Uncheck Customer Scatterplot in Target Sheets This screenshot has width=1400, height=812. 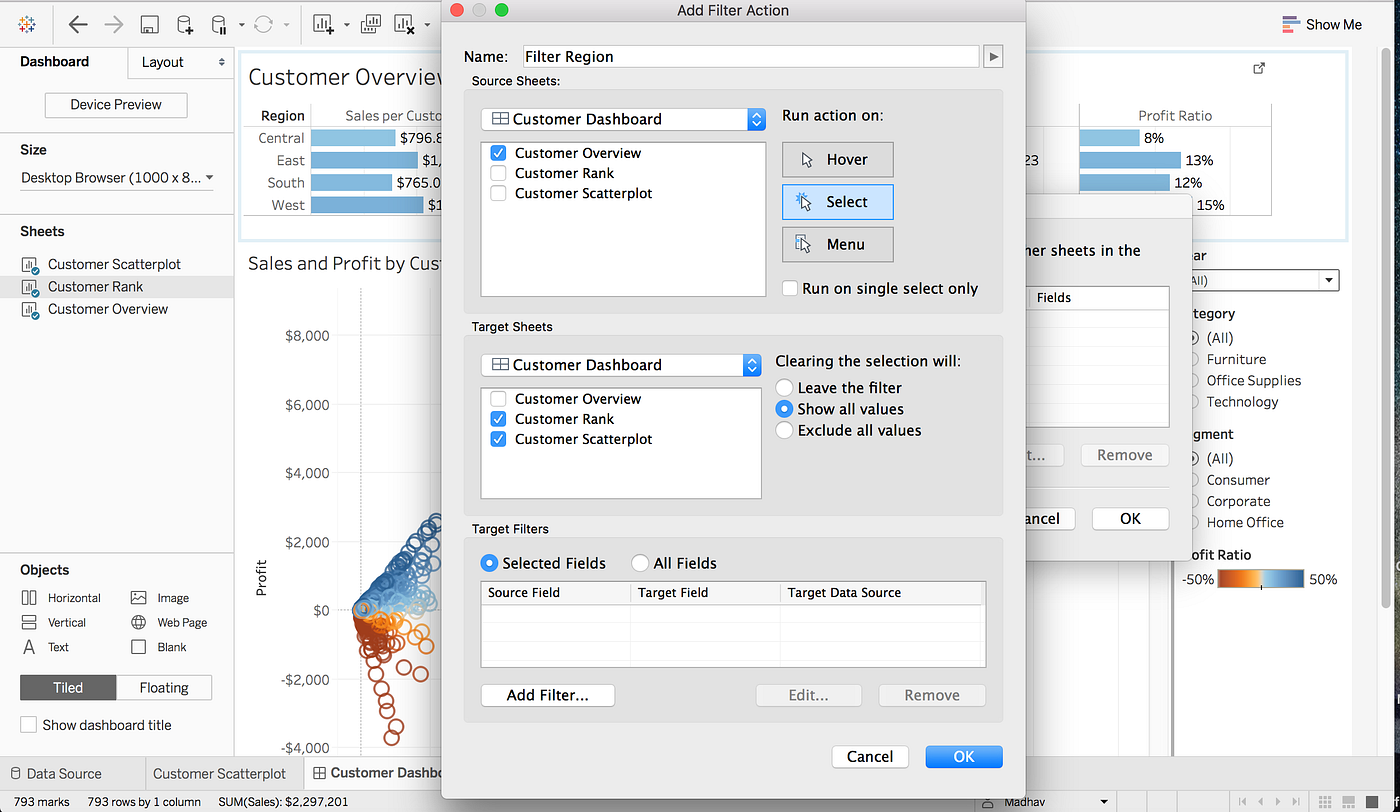pos(498,439)
